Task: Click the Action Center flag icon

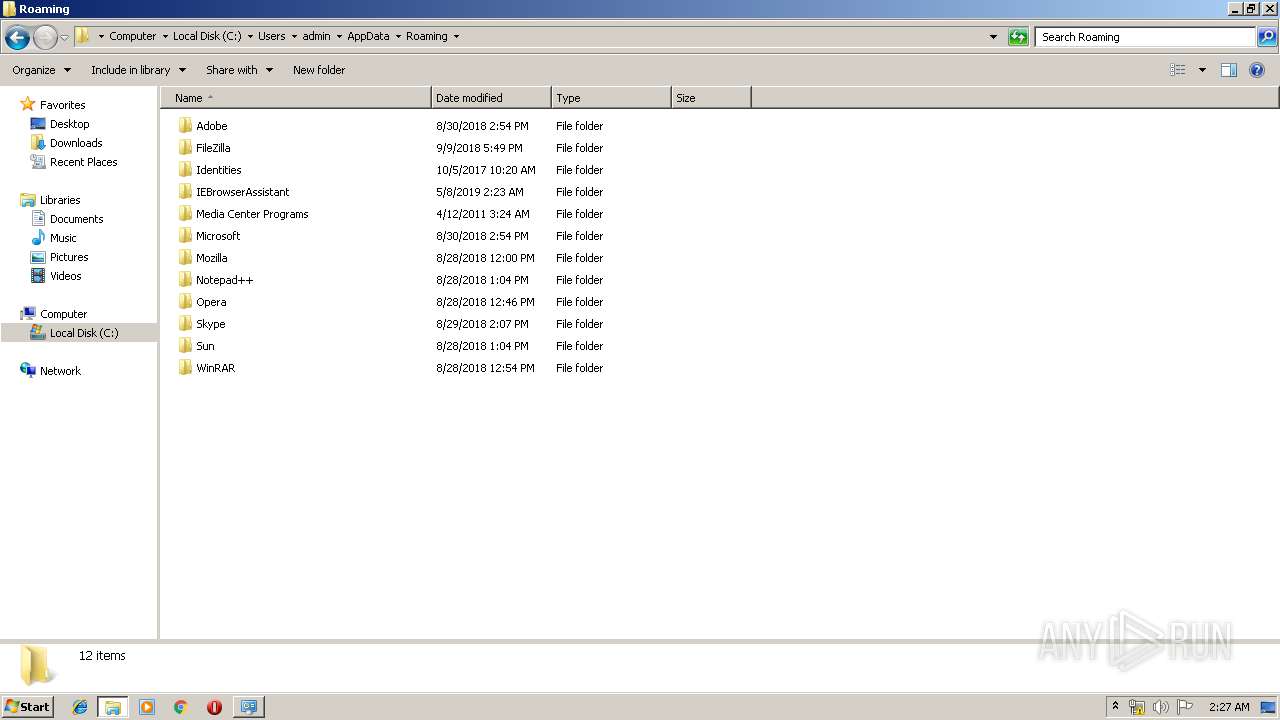Action: pos(1185,707)
